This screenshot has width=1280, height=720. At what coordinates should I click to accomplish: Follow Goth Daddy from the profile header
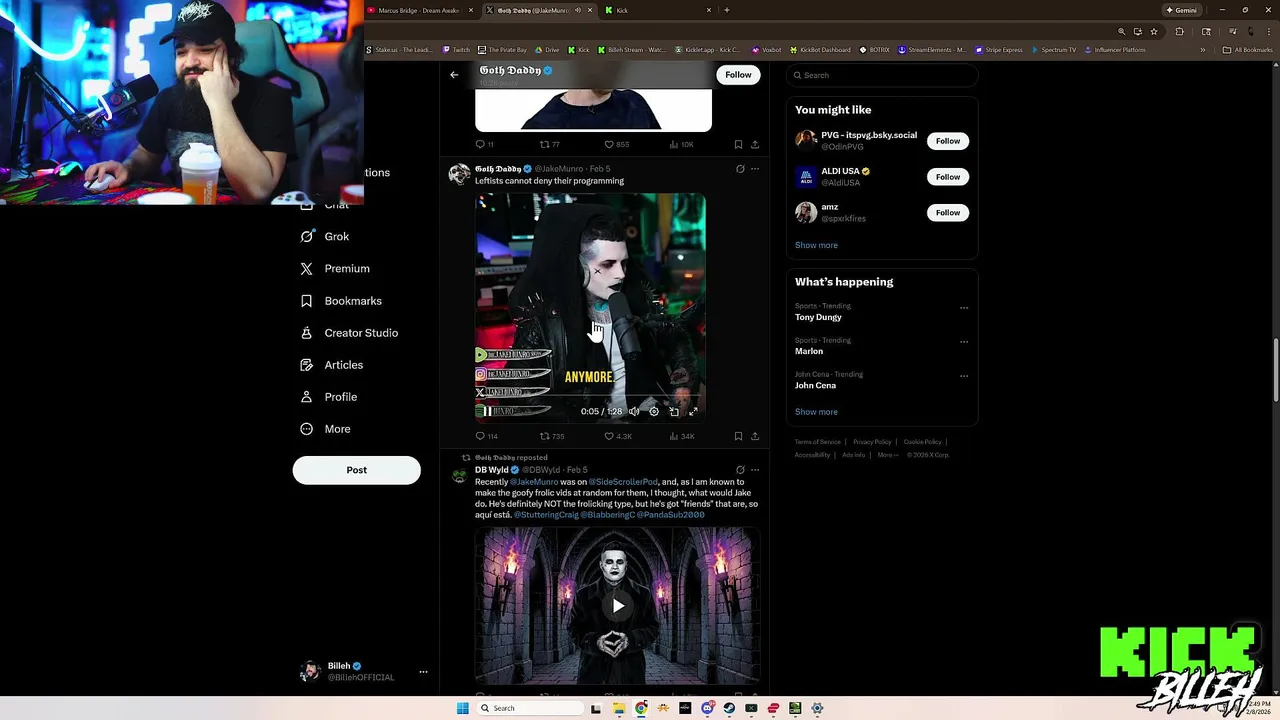coord(738,75)
